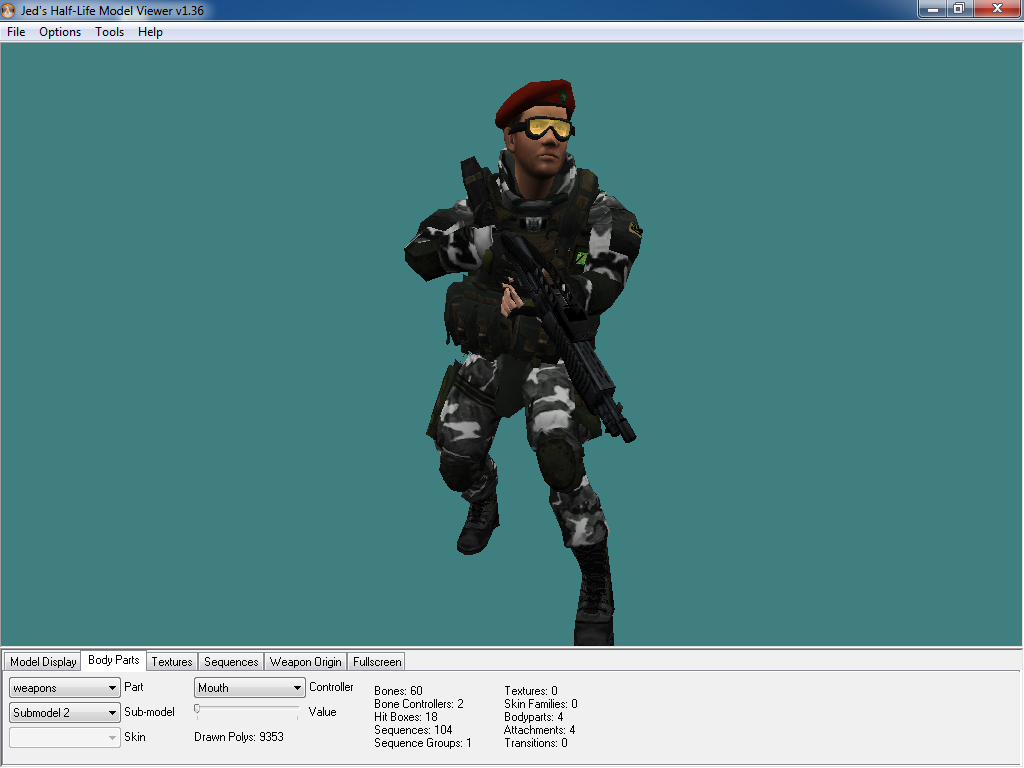Expand the weapons Part dropdown
The width and height of the screenshot is (1024, 768).
65,688
